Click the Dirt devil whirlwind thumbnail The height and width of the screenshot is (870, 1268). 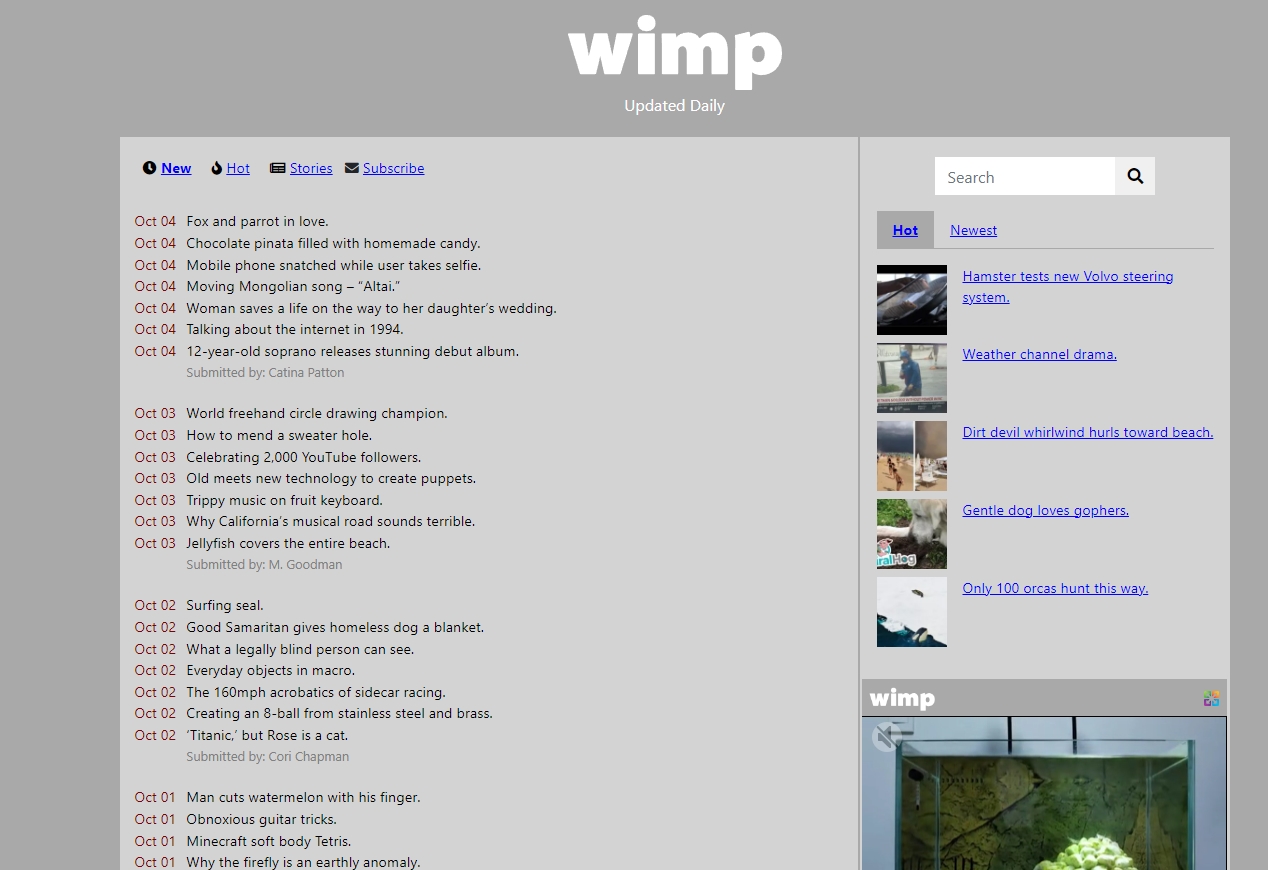(x=912, y=456)
